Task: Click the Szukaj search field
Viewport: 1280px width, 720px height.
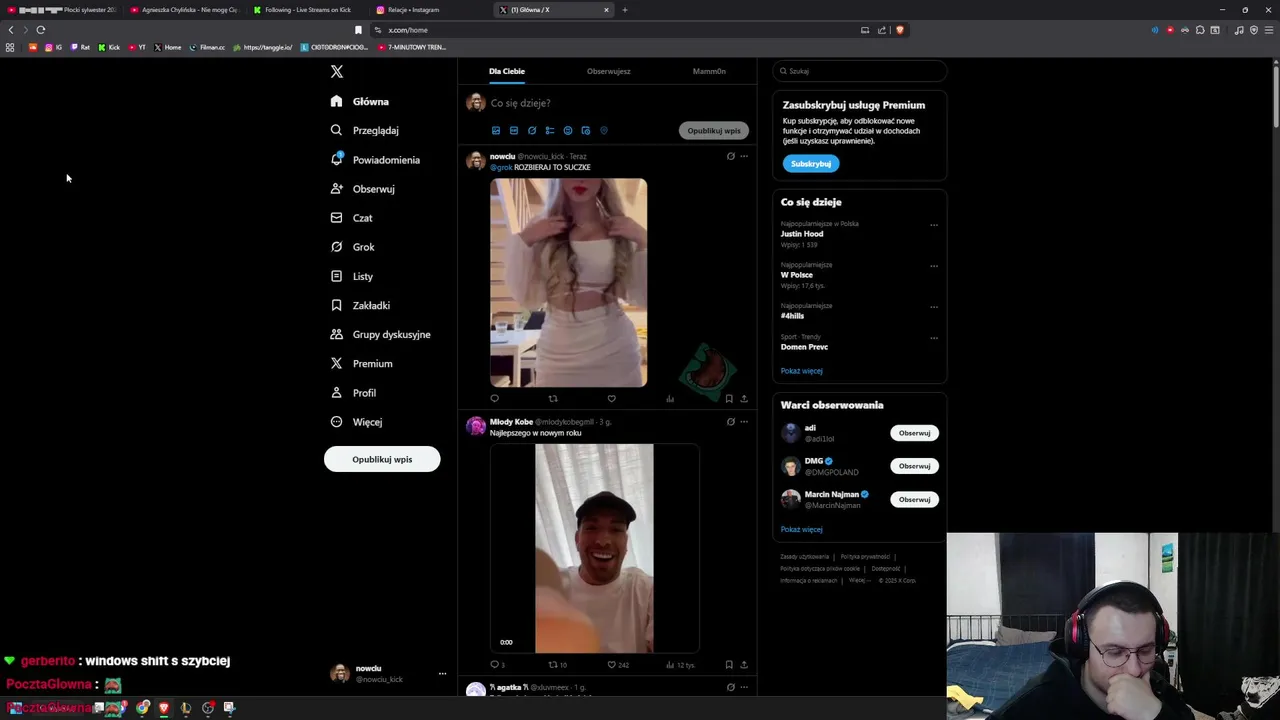Action: (859, 71)
